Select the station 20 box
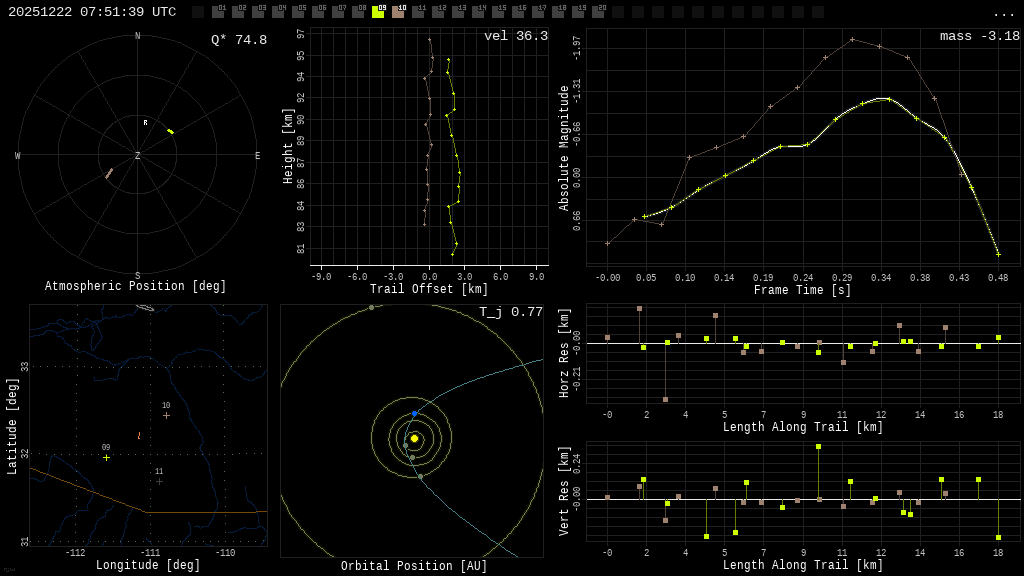Viewport: 1024px width, 576px height. [598, 12]
